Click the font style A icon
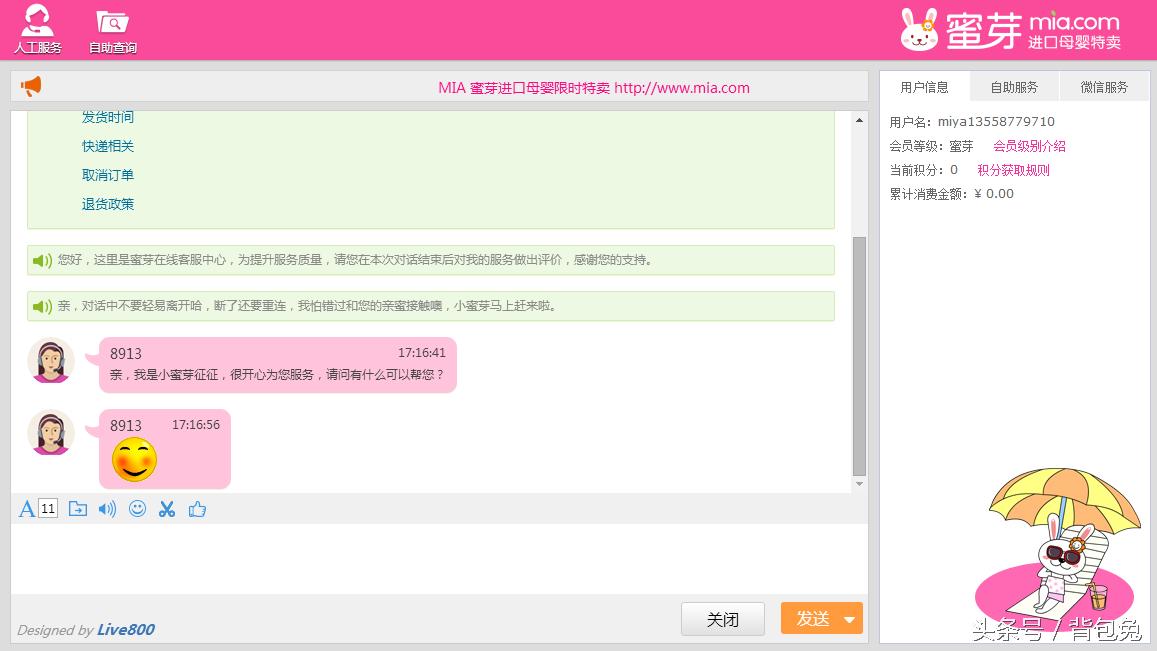The height and width of the screenshot is (651, 1157). coord(27,509)
